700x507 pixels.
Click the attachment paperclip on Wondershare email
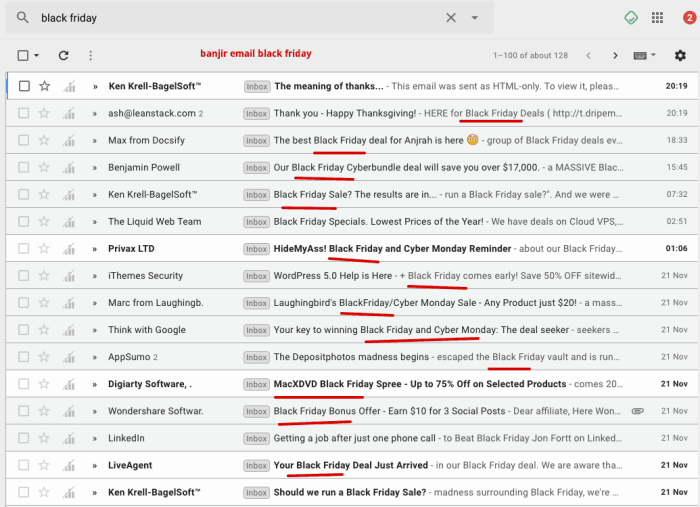click(x=638, y=411)
